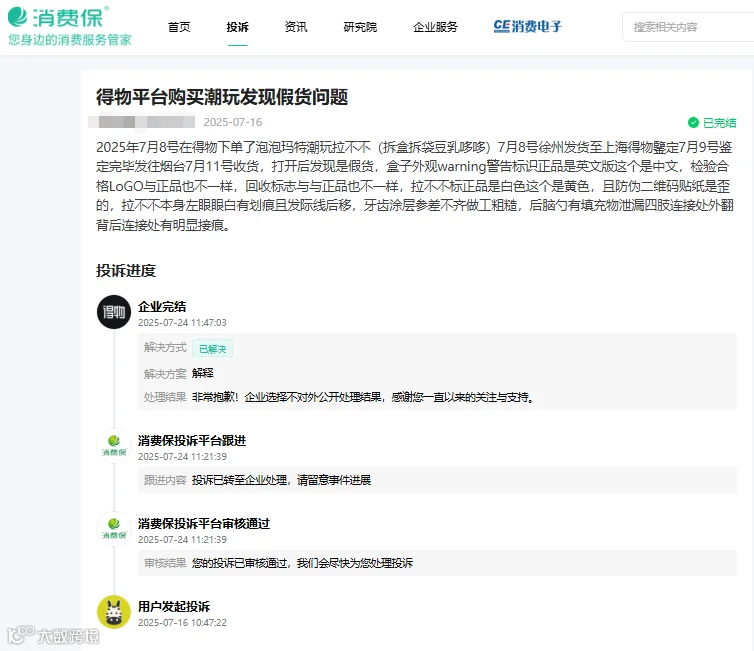Click the green 已完结 check icon
Viewport: 754px width, 651px height.
(x=693, y=123)
